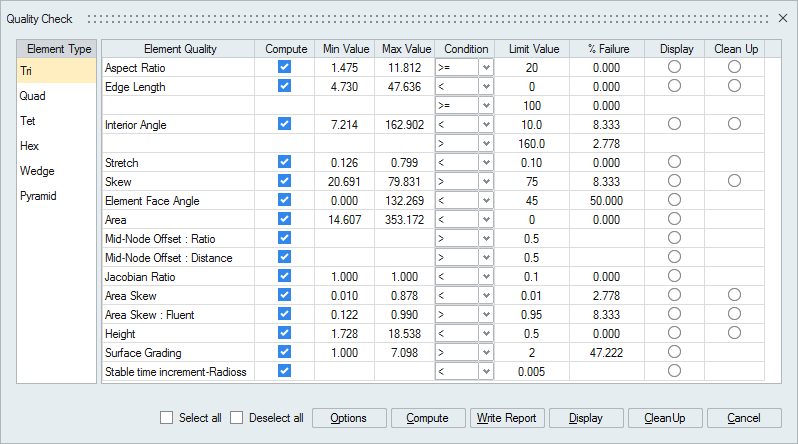This screenshot has width=798, height=444.
Task: Select the Clean Up radio for Skew
Action: pos(735,181)
